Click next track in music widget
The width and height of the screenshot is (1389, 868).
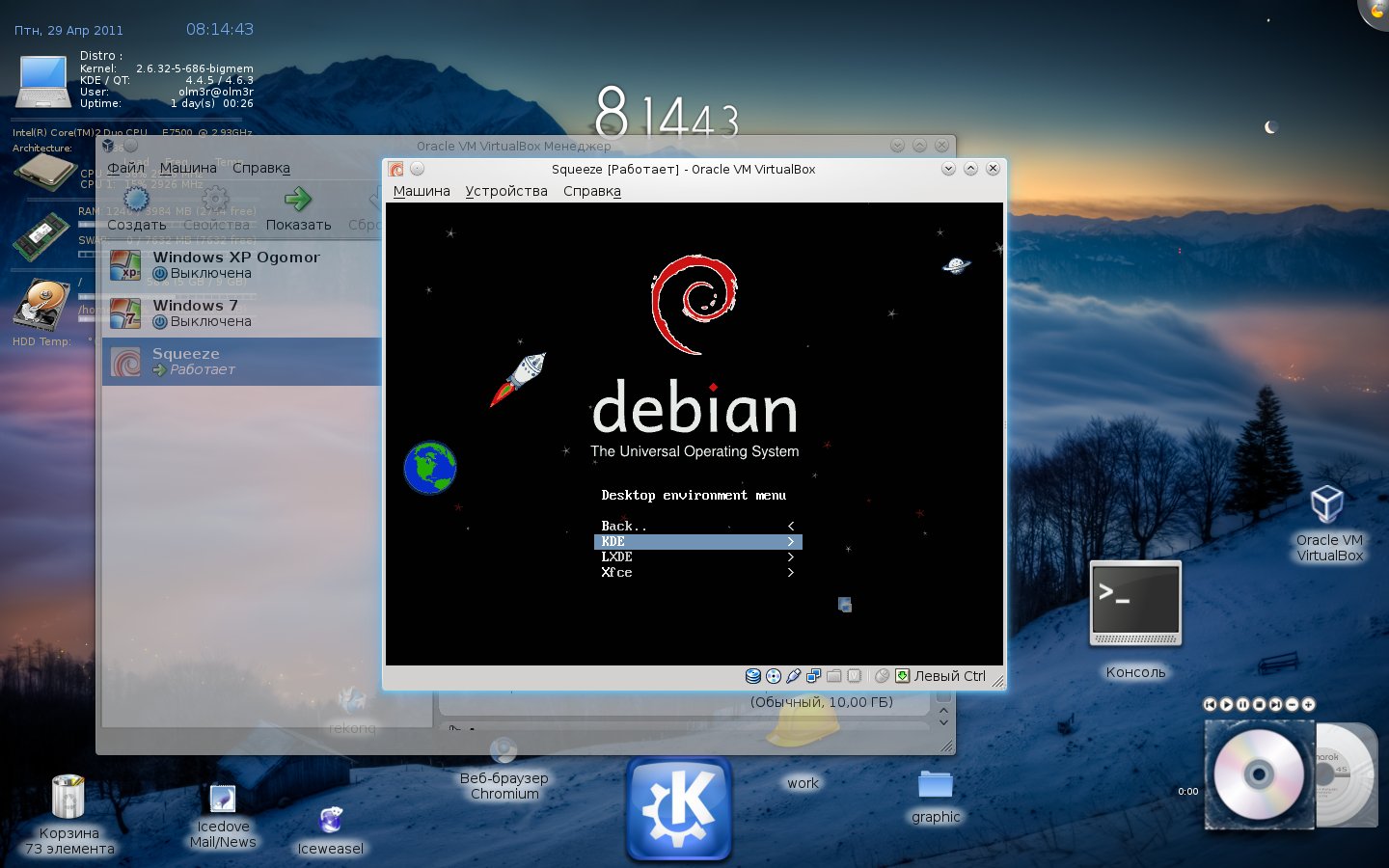(1275, 705)
